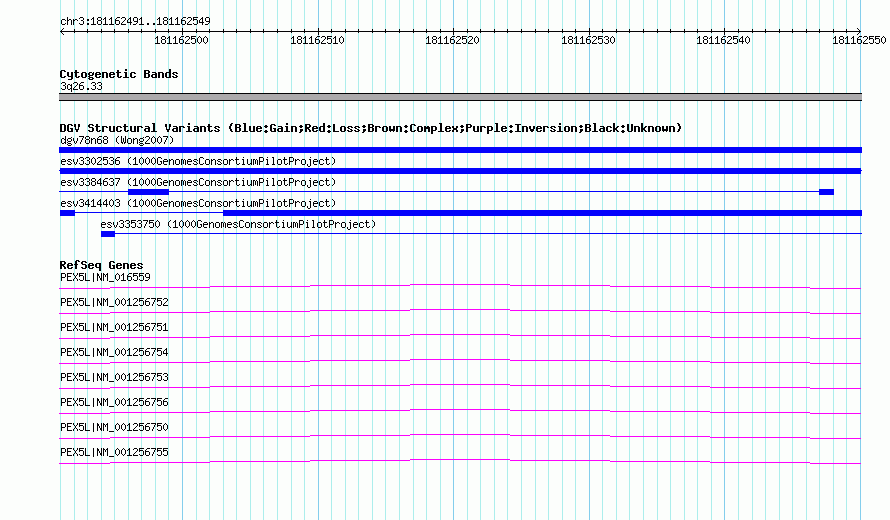This screenshot has height=520, width=890.
Task: Click the left arrow end of the ruler
Action: coord(63,31)
